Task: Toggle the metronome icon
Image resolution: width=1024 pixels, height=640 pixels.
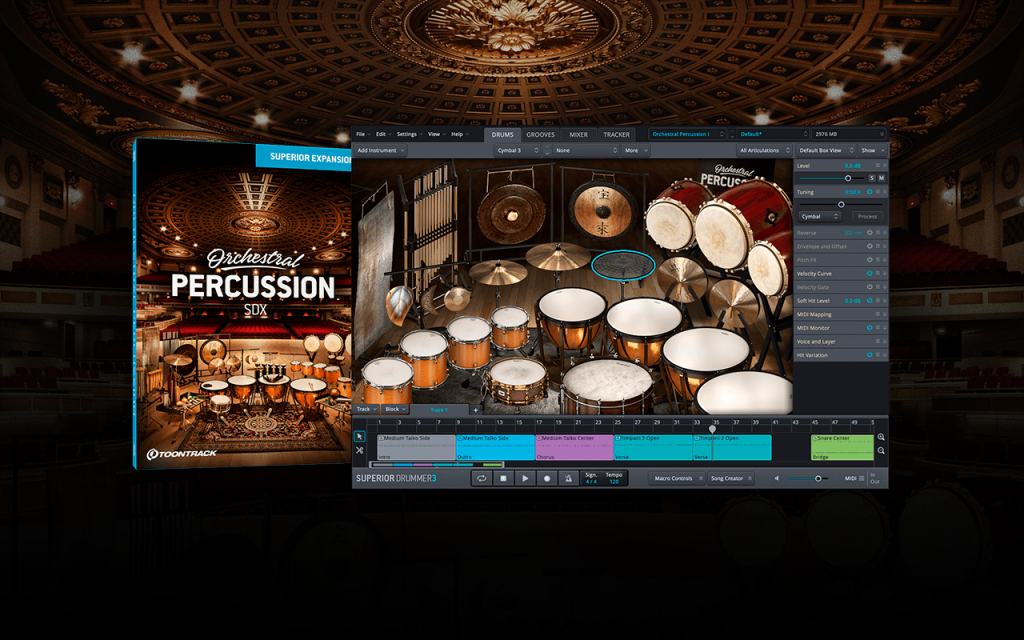Action: click(x=568, y=478)
